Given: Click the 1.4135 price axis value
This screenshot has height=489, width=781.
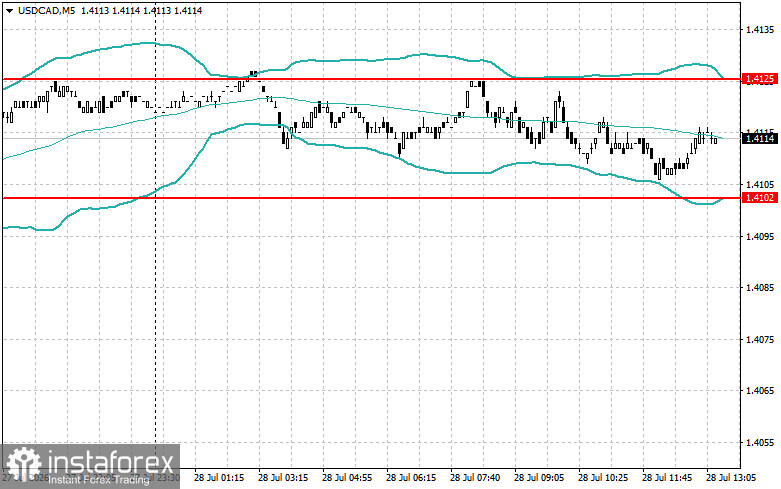Looking at the screenshot, I should point(760,29).
